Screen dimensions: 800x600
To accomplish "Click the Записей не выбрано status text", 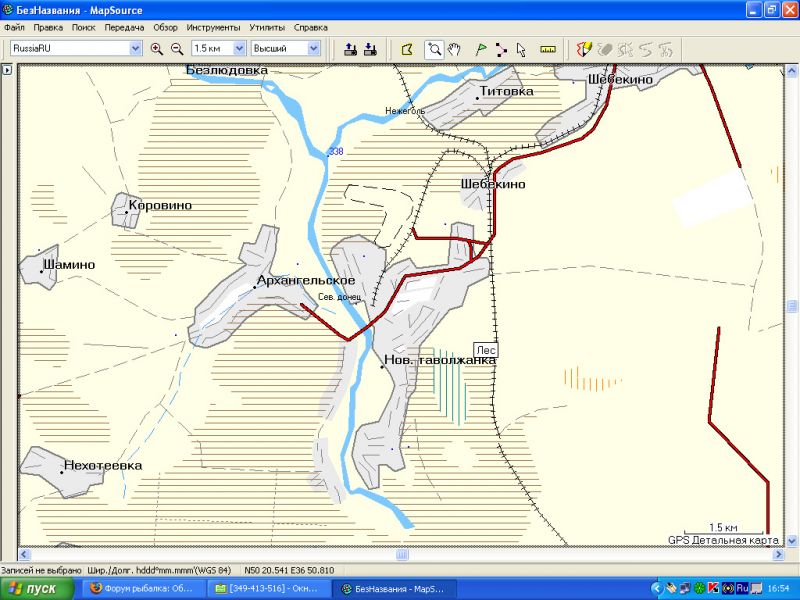I will [x=41, y=570].
